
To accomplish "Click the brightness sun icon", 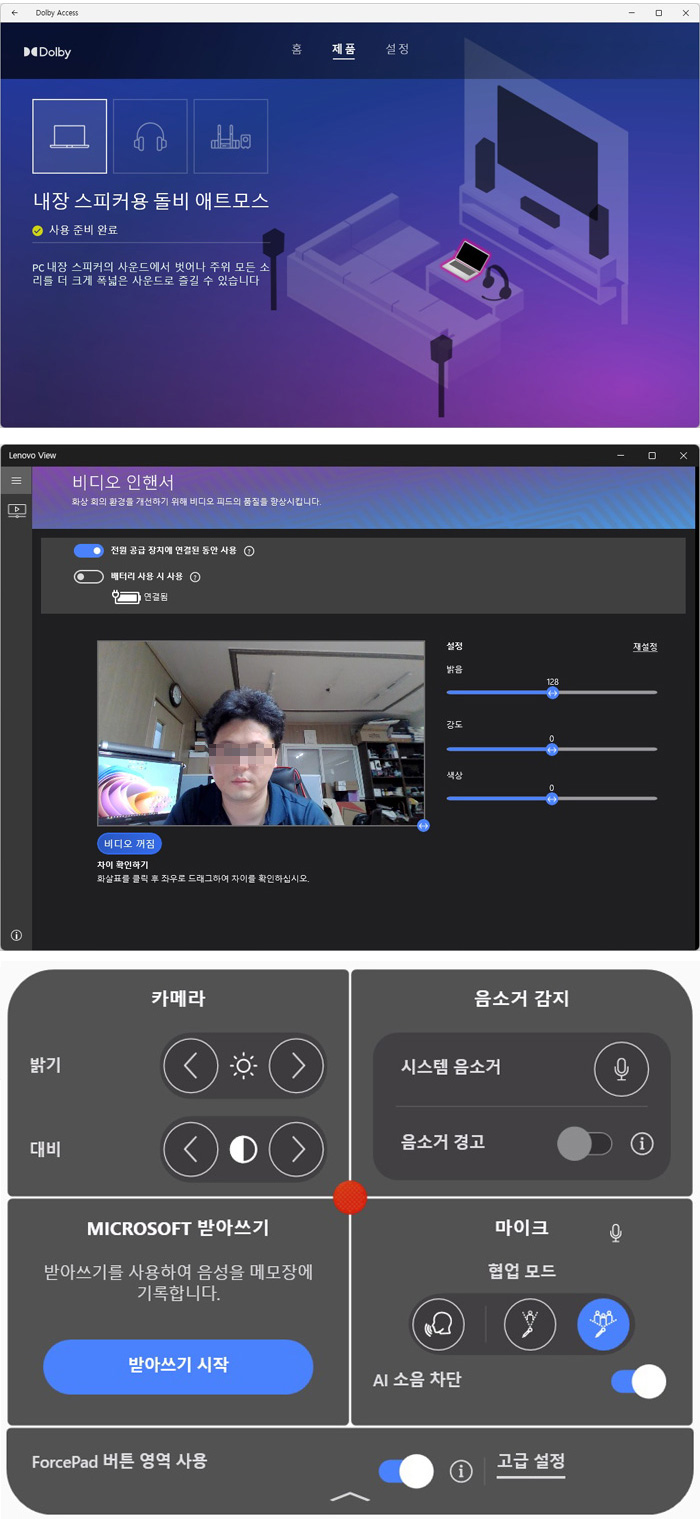I will pyautogui.click(x=243, y=1066).
